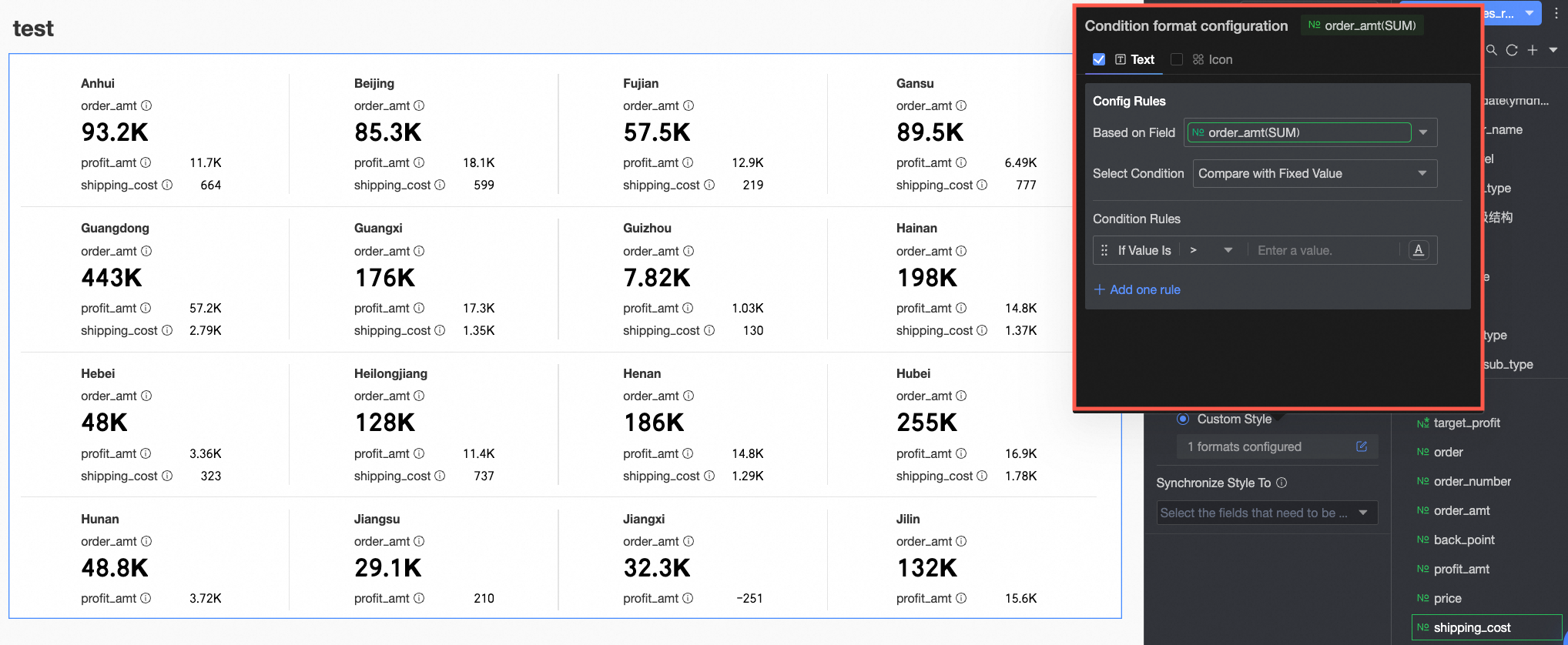Click Heilongjiang shipping_cost info icon
The height and width of the screenshot is (645, 1568).
coord(440,476)
